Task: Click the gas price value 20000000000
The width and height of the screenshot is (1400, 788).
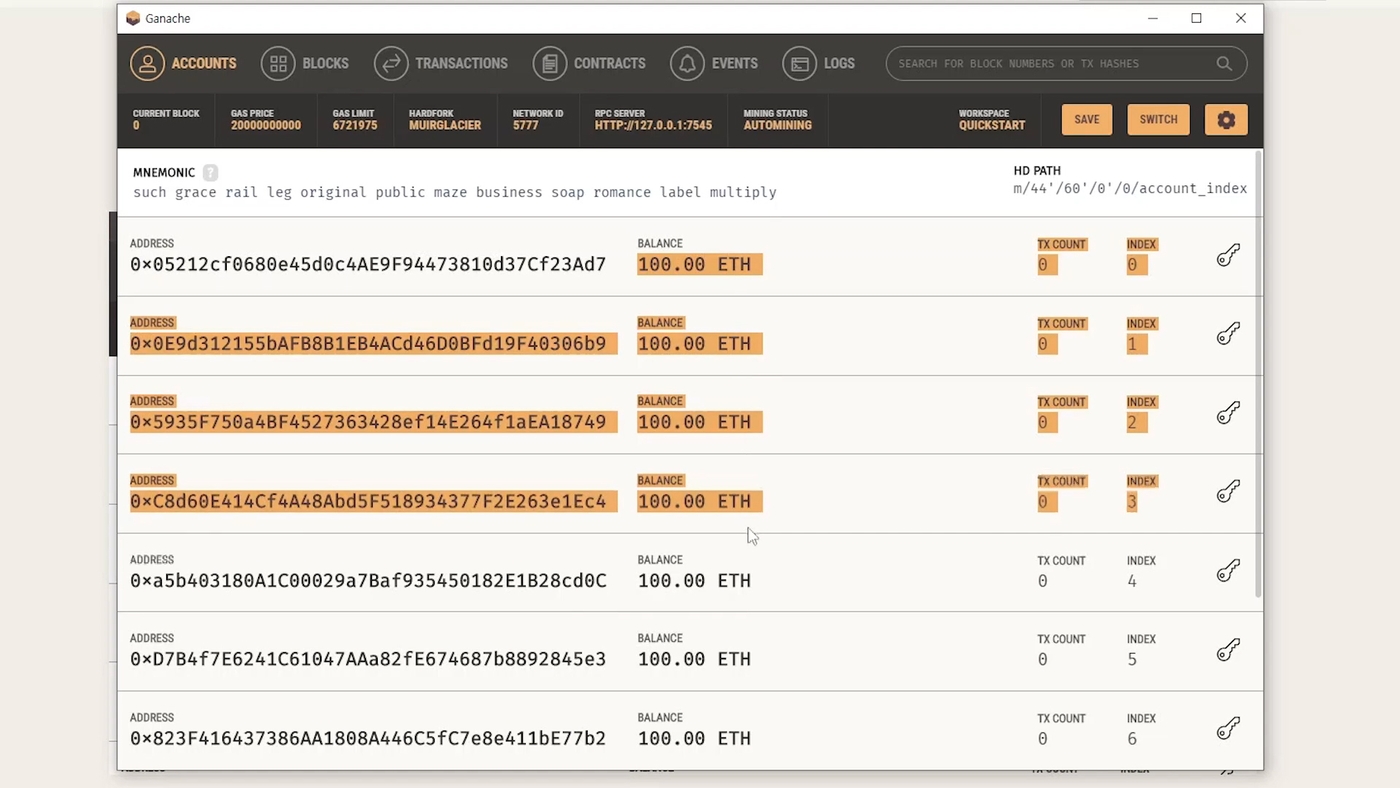Action: click(x=266, y=126)
